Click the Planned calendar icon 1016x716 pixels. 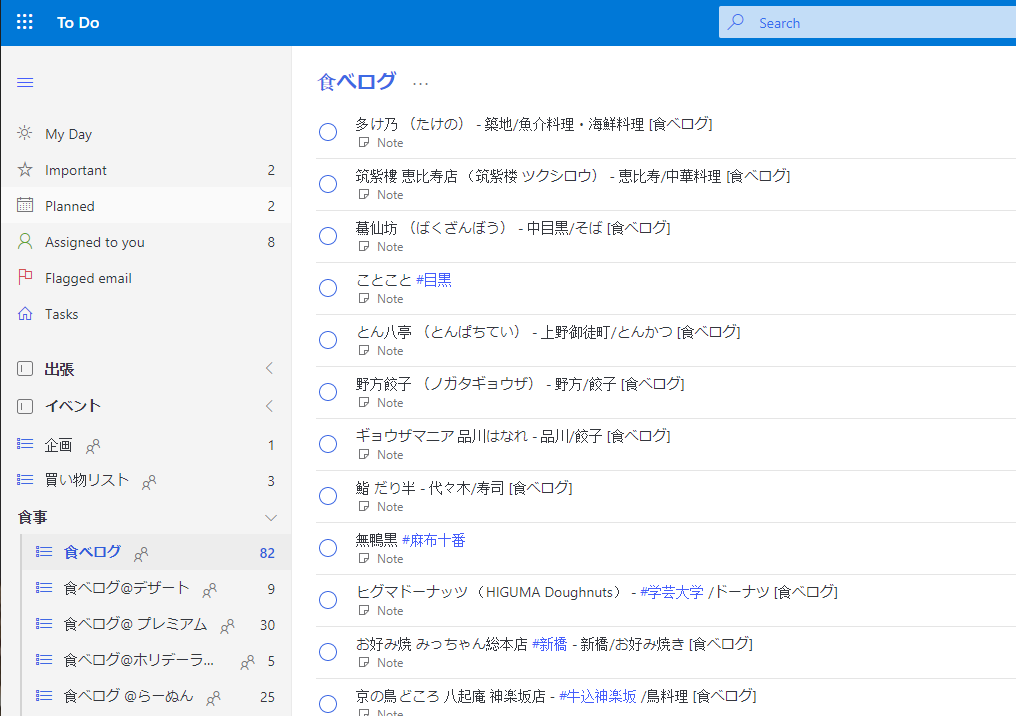coord(25,205)
